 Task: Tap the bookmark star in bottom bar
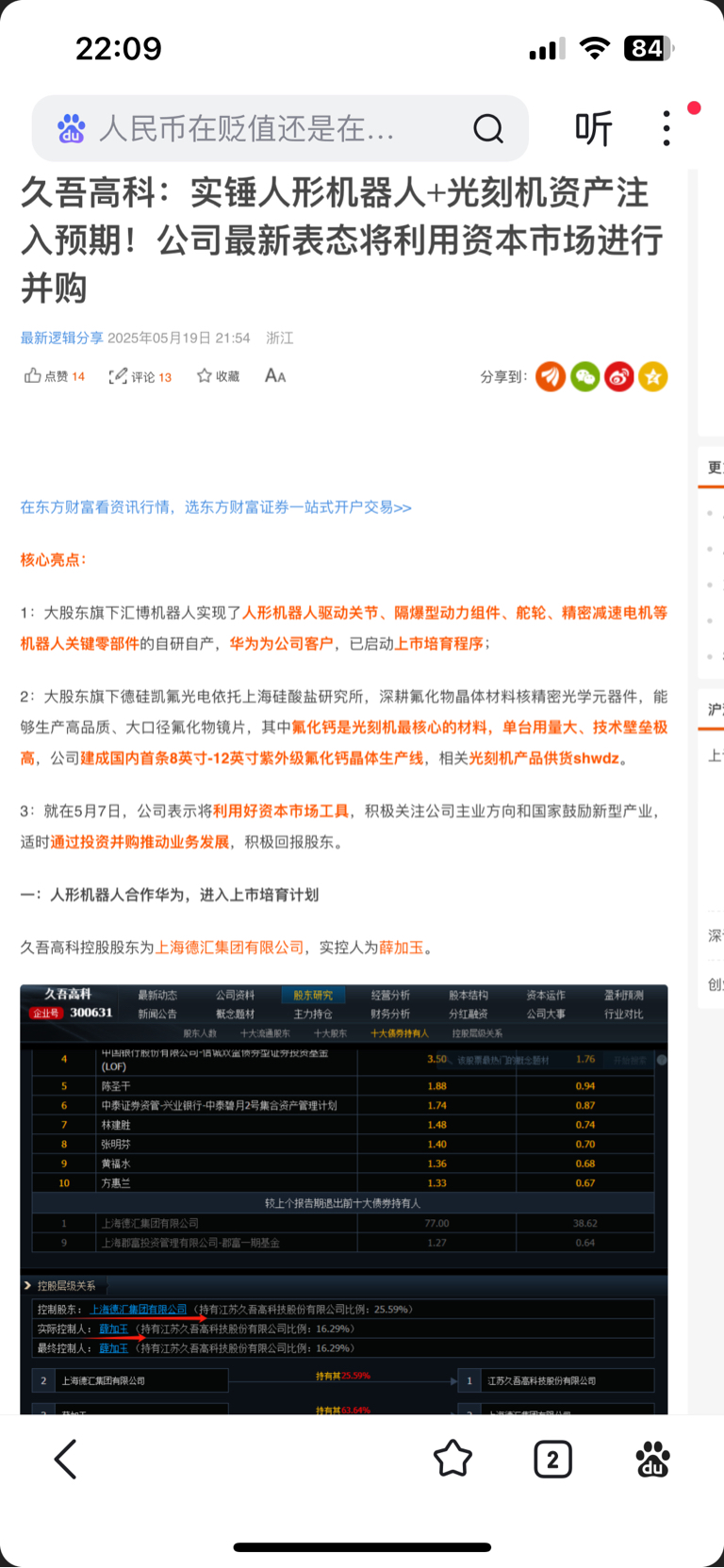[452, 1460]
